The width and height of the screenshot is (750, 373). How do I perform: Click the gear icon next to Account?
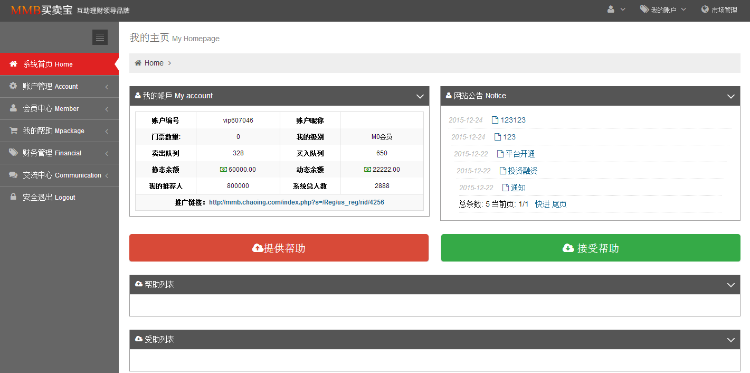click(x=13, y=86)
